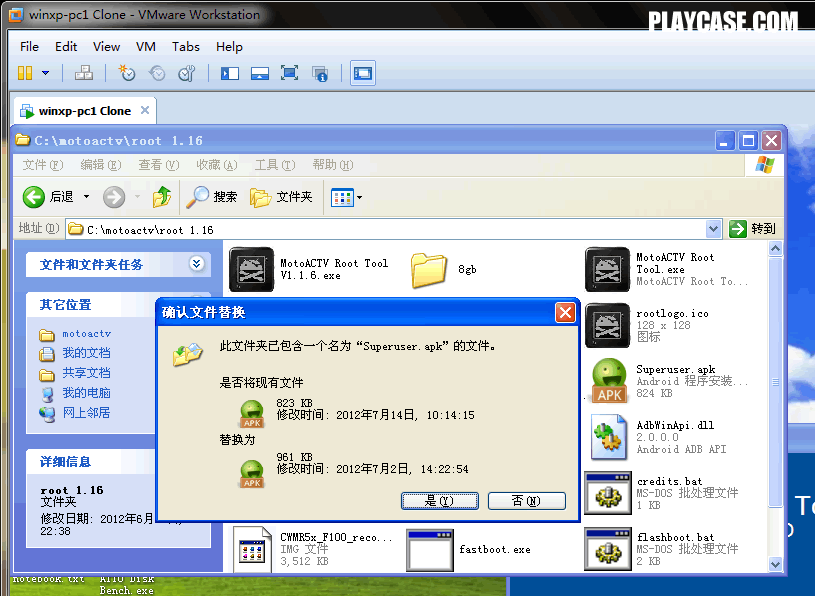The height and width of the screenshot is (596, 815).
Task: Open the snapshot manager icon
Action: (x=187, y=73)
